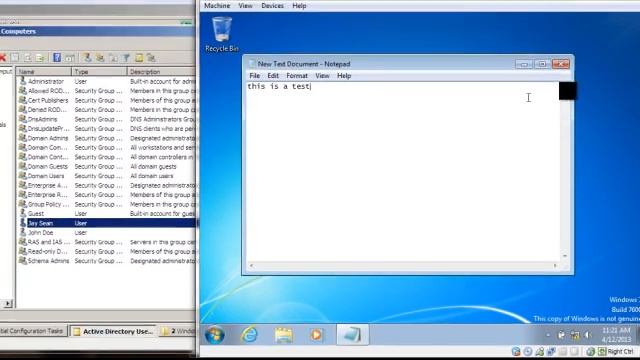Open Notepad File menu
640x360 pixels.
(x=254, y=76)
